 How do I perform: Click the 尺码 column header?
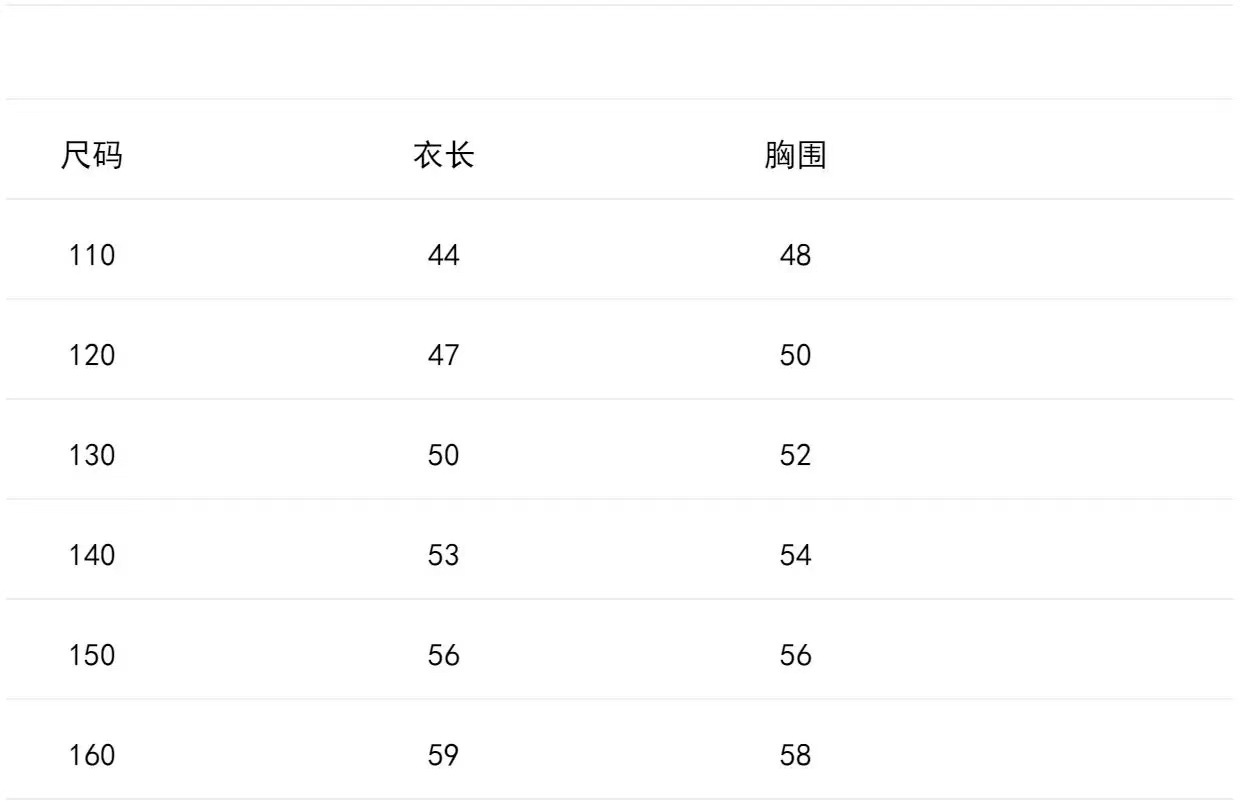point(92,156)
